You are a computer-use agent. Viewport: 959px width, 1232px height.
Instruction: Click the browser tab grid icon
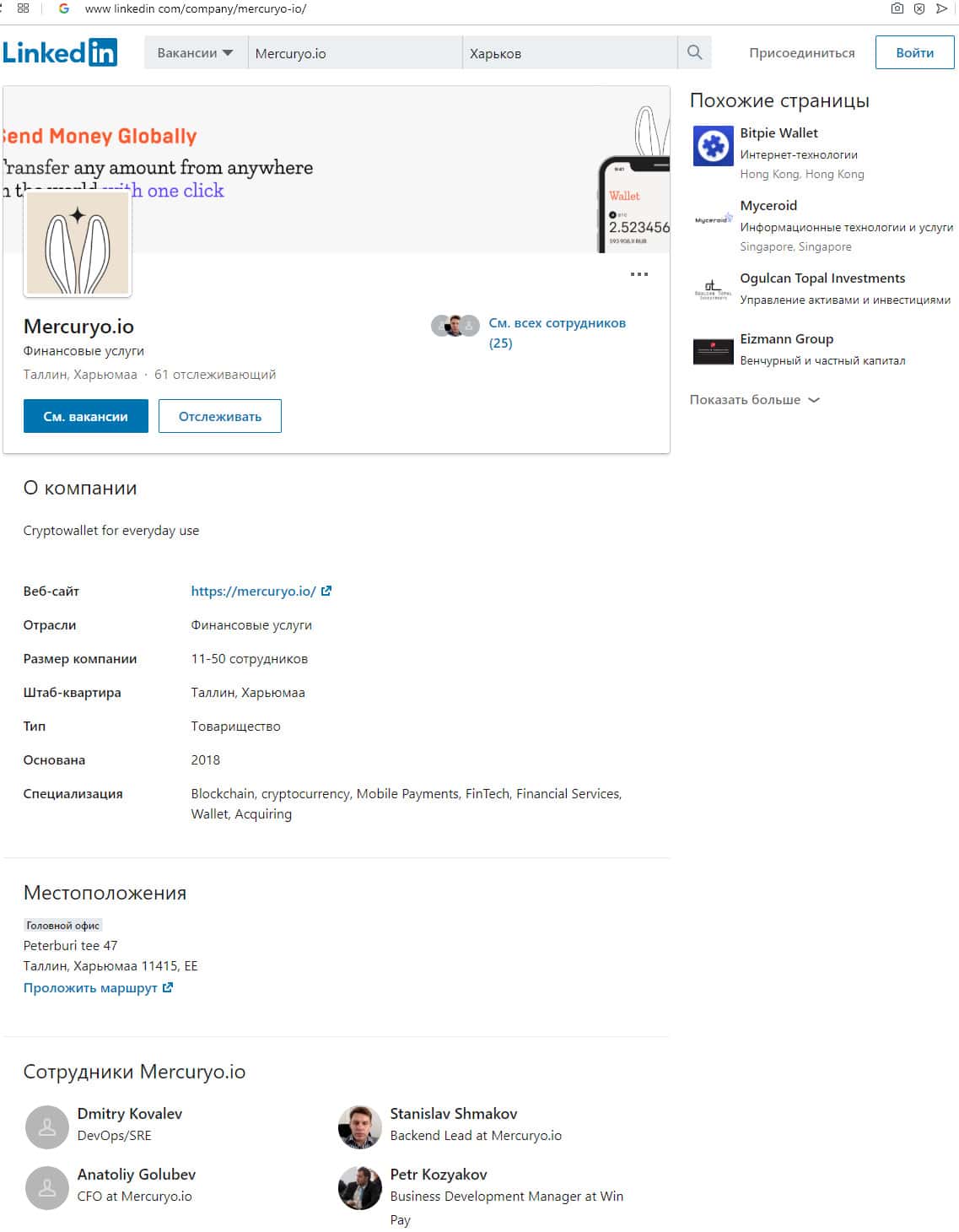click(x=23, y=8)
